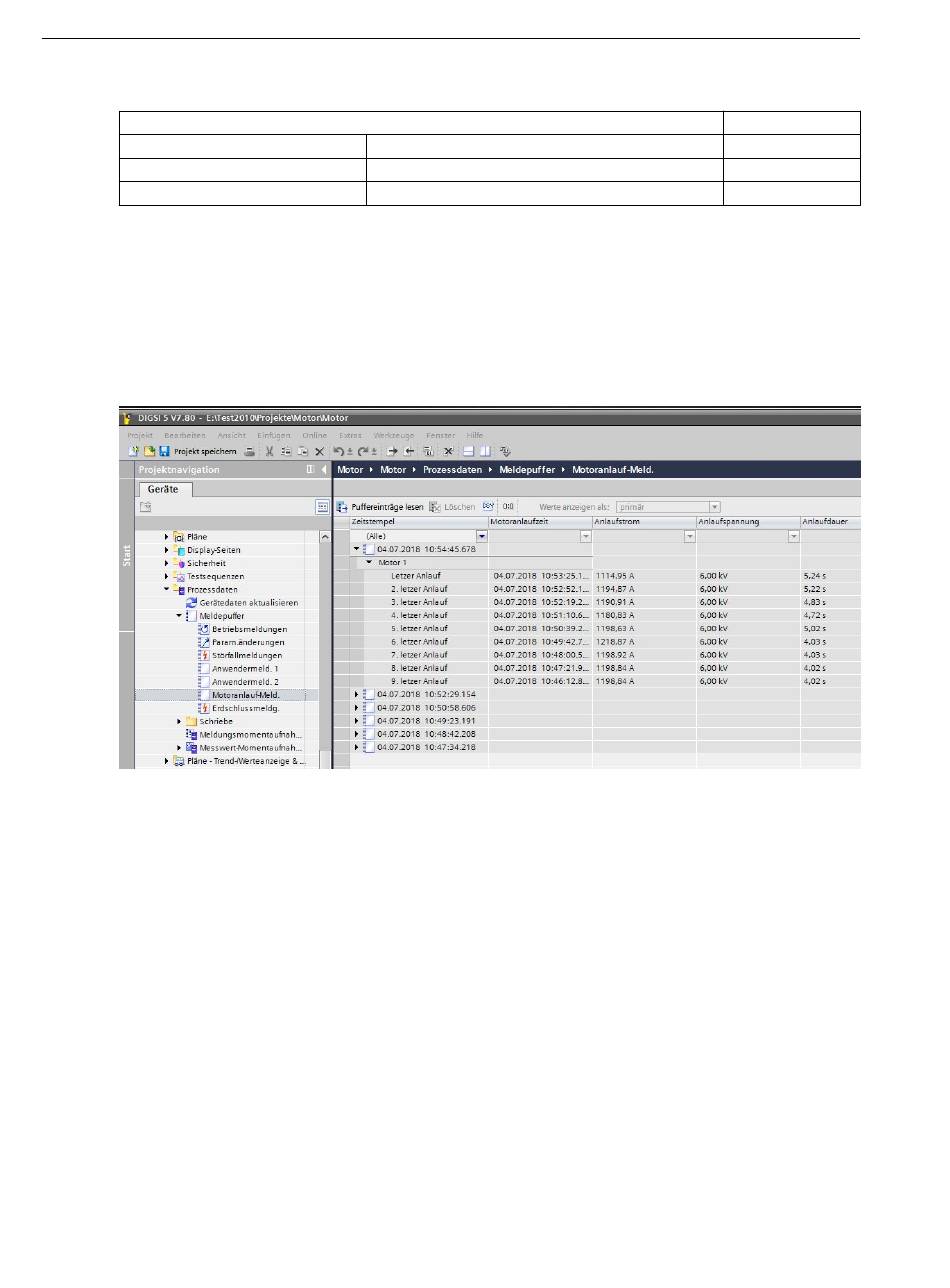
Task: Click Puffereinträge lesen
Action: click(x=387, y=507)
